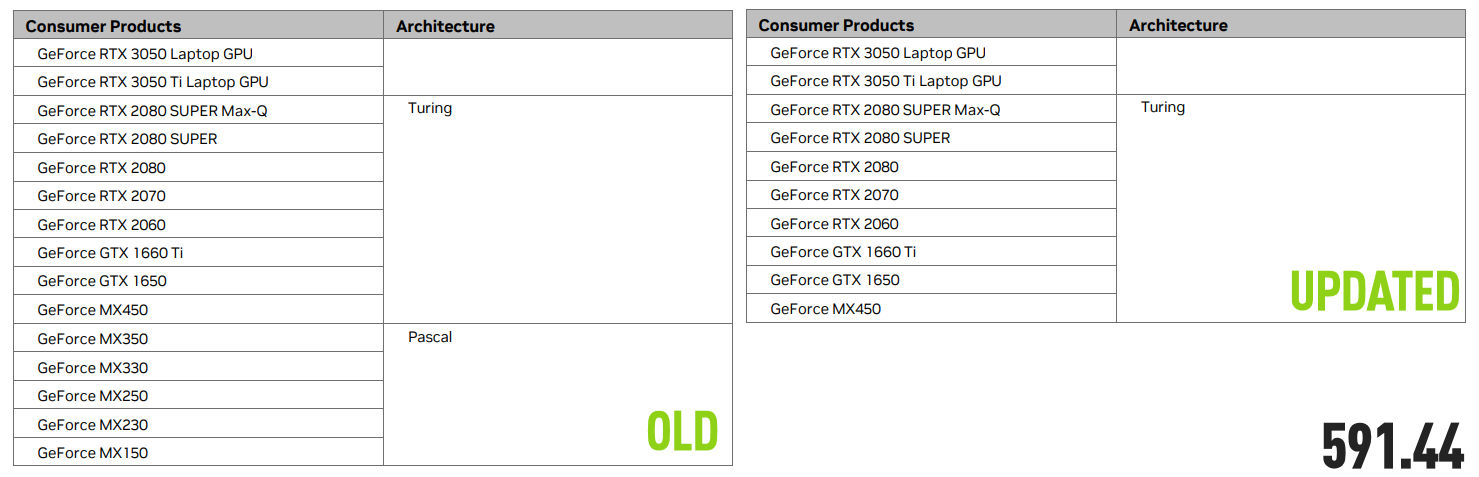Select the GeForce MX230 entry

pyautogui.click(x=93, y=425)
